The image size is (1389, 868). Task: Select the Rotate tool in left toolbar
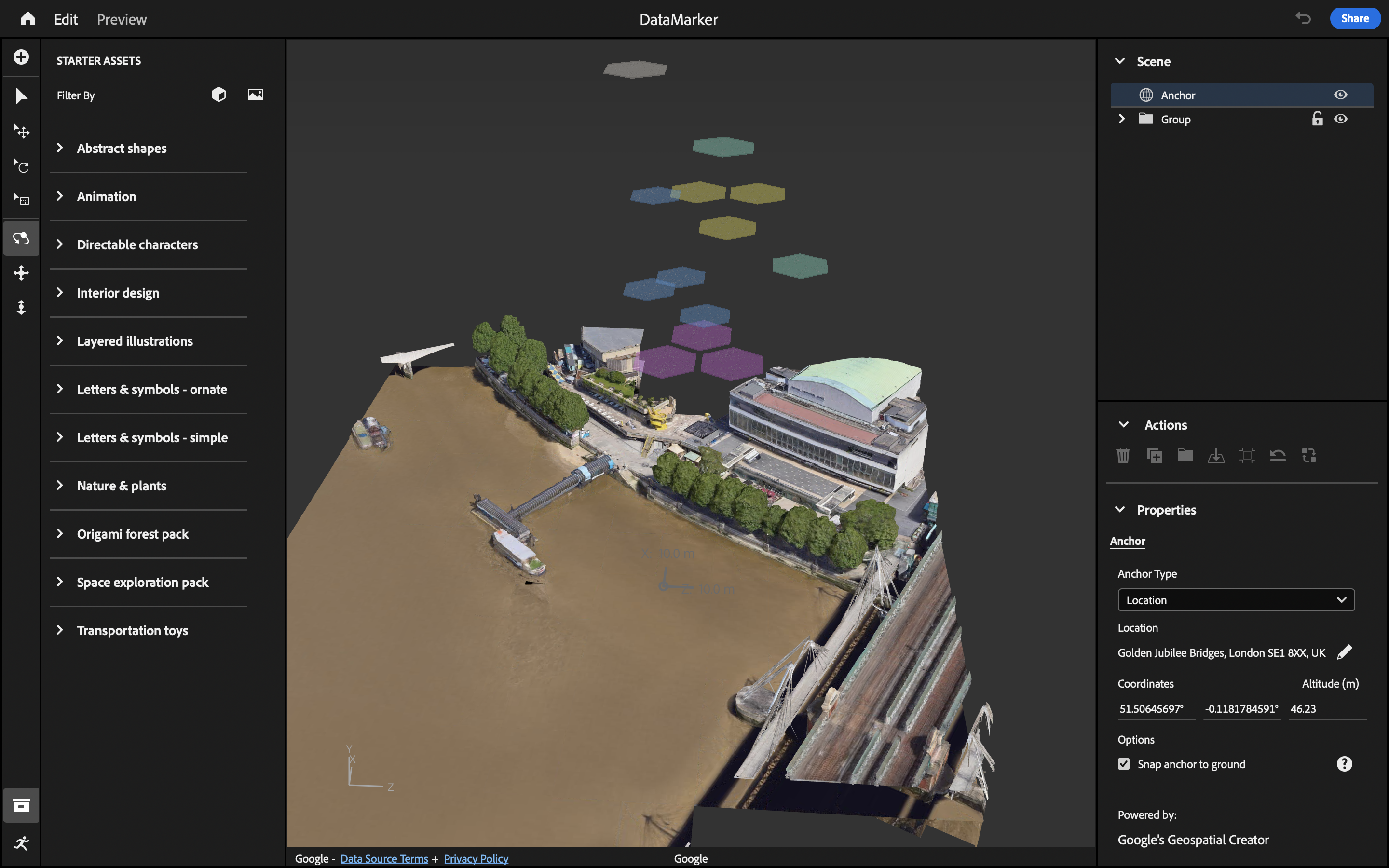pyautogui.click(x=21, y=166)
